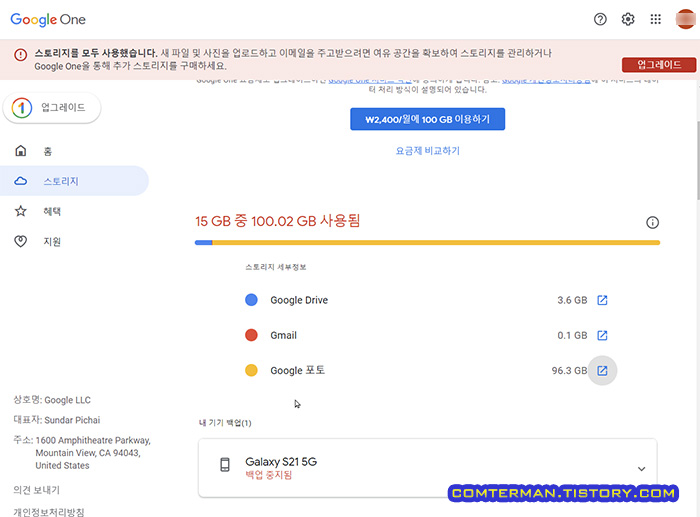The height and width of the screenshot is (517, 700).
Task: Click the red Gmail color dot
Action: click(251, 335)
